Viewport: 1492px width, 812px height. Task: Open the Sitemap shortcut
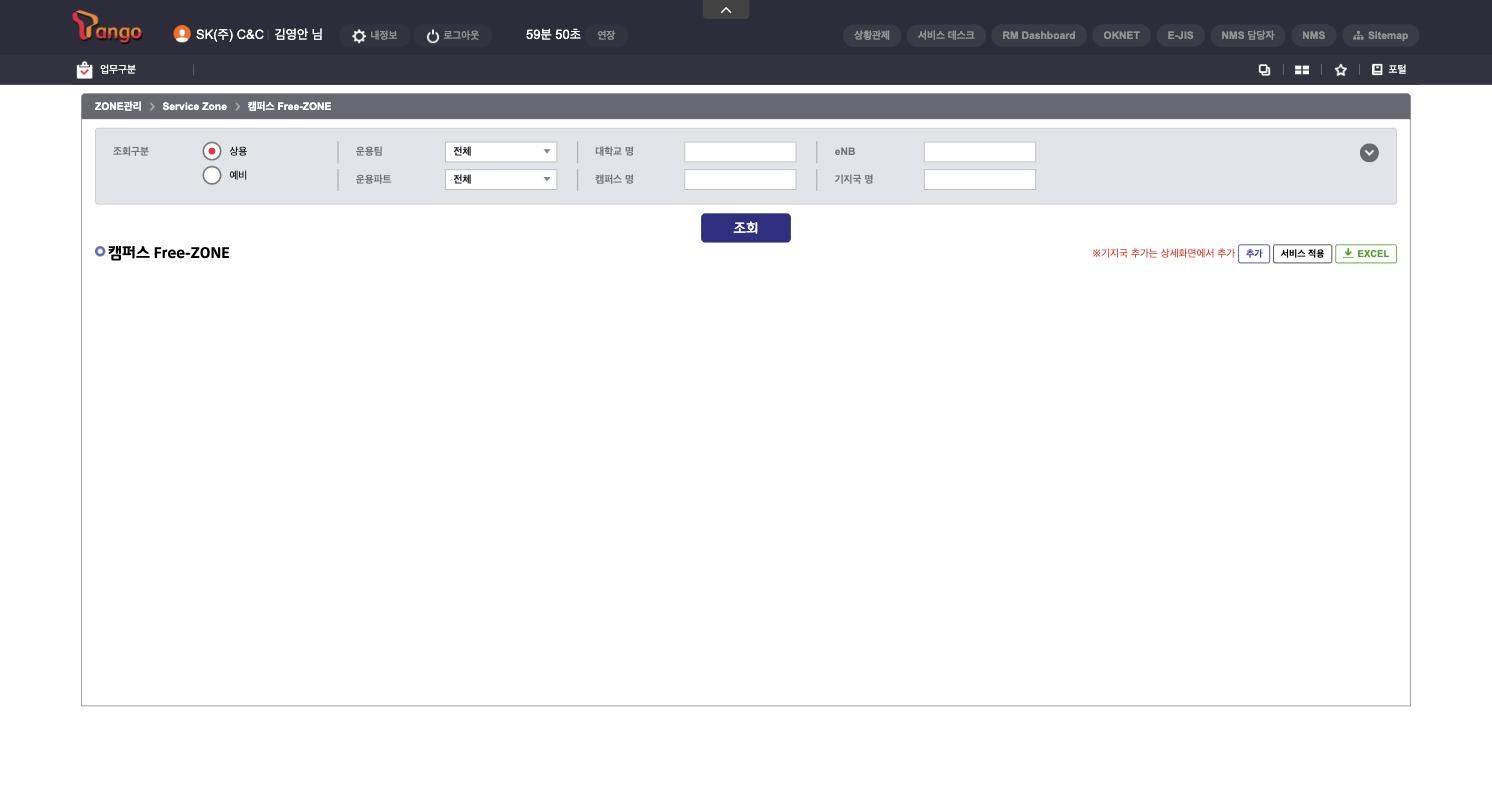1380,36
